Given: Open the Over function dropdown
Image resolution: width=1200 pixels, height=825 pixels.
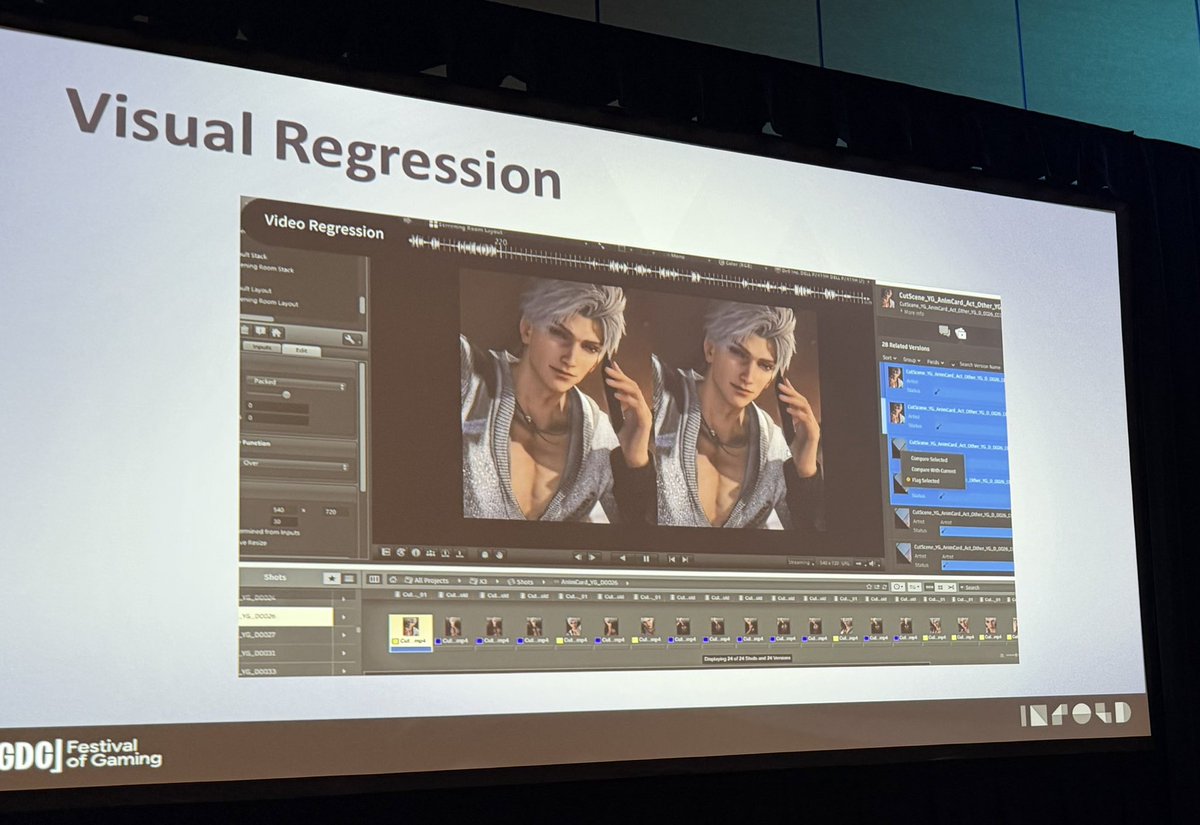Looking at the screenshot, I should (294, 464).
